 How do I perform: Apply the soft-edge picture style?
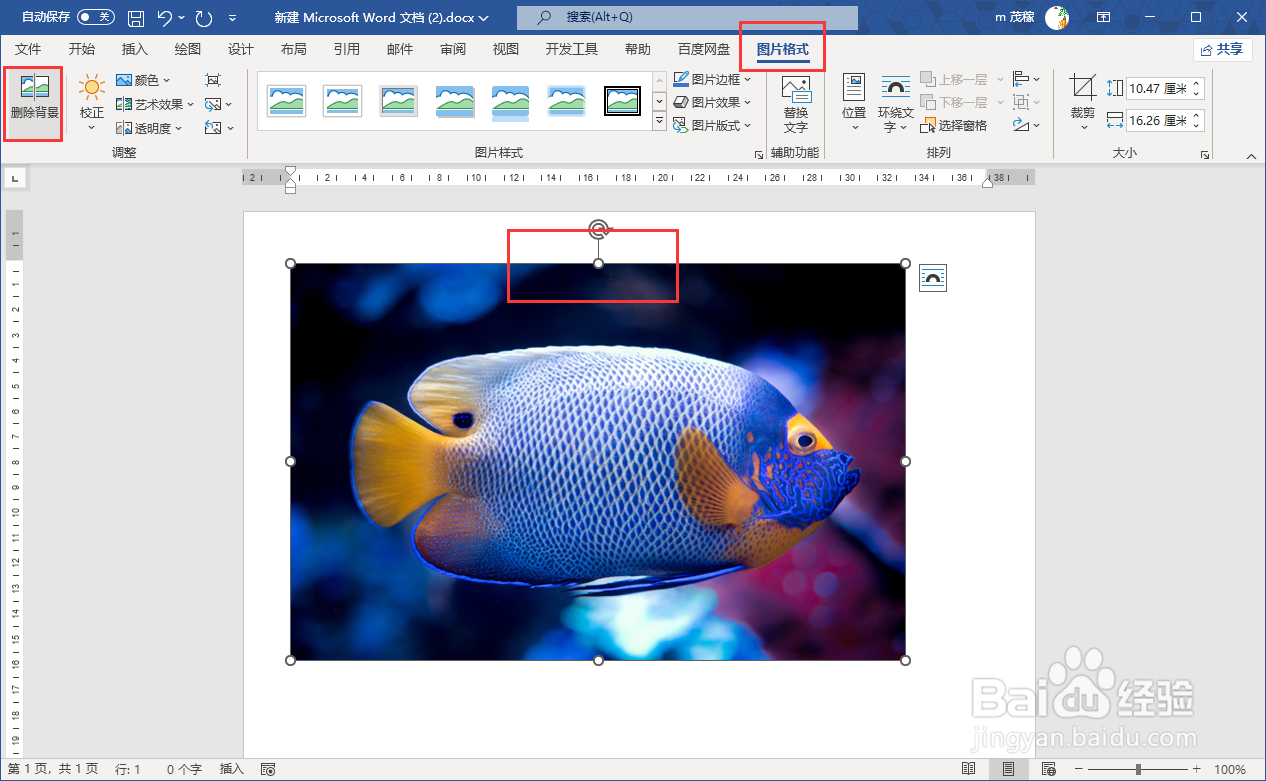(x=567, y=100)
